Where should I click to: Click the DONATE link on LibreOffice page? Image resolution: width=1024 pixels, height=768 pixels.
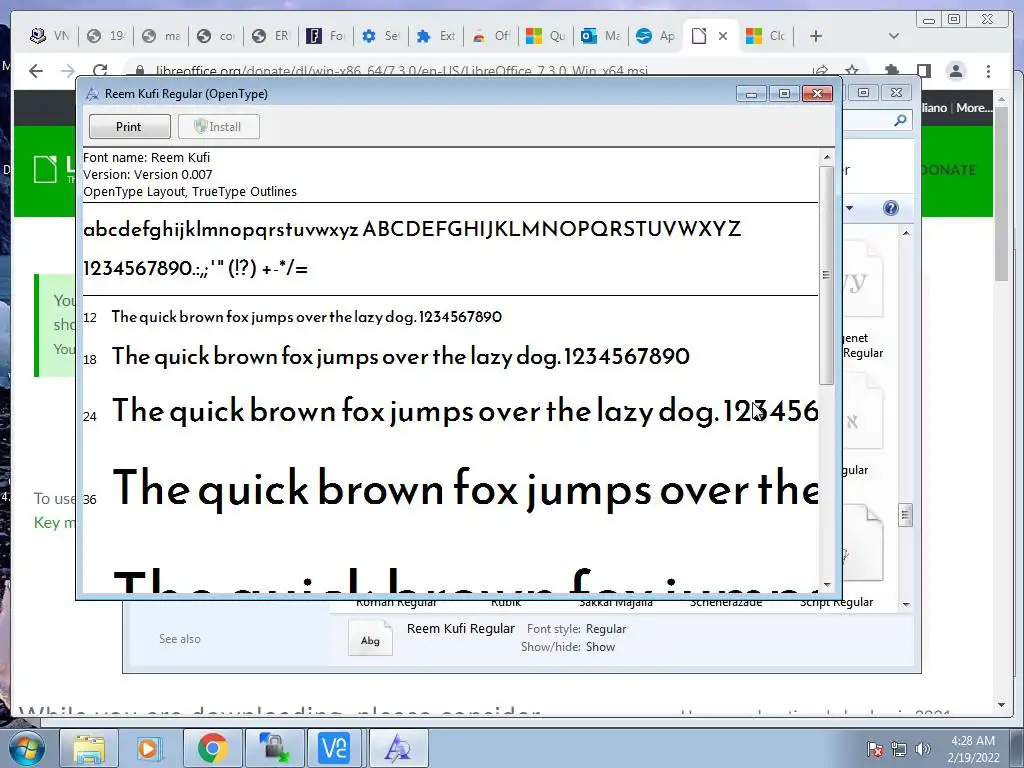[x=949, y=170]
